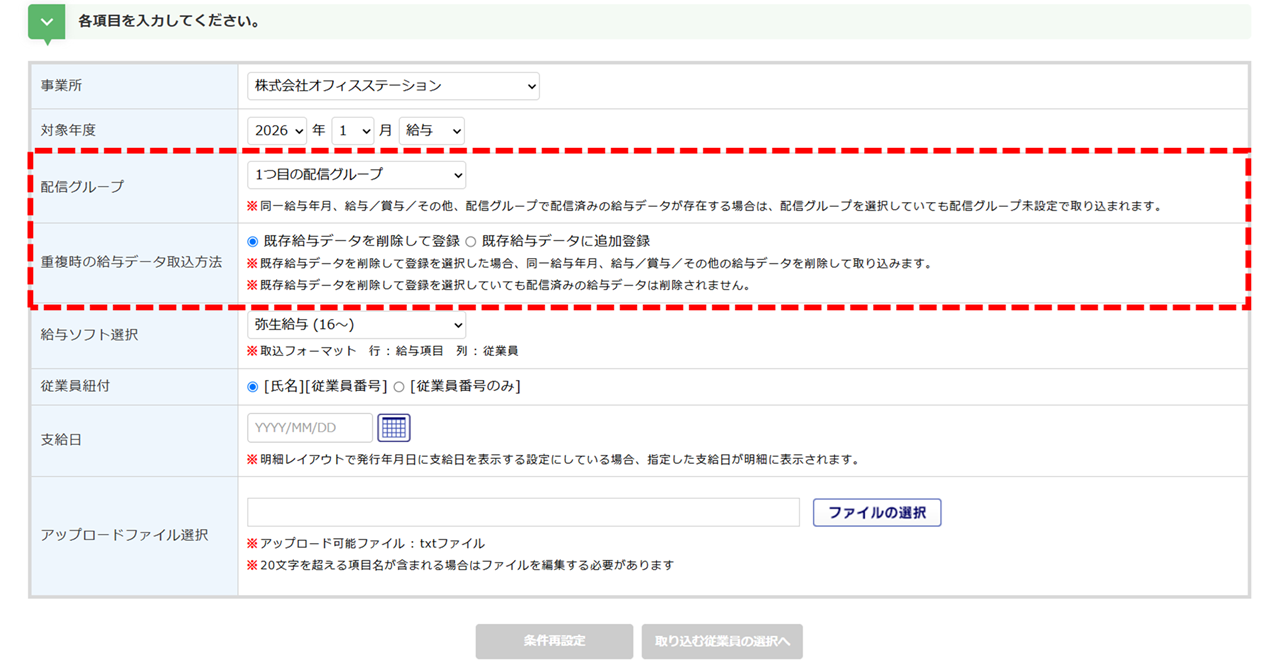The width and height of the screenshot is (1277, 668).
Task: Select [氏名][従業員番号] radio option
Action: tap(253, 386)
